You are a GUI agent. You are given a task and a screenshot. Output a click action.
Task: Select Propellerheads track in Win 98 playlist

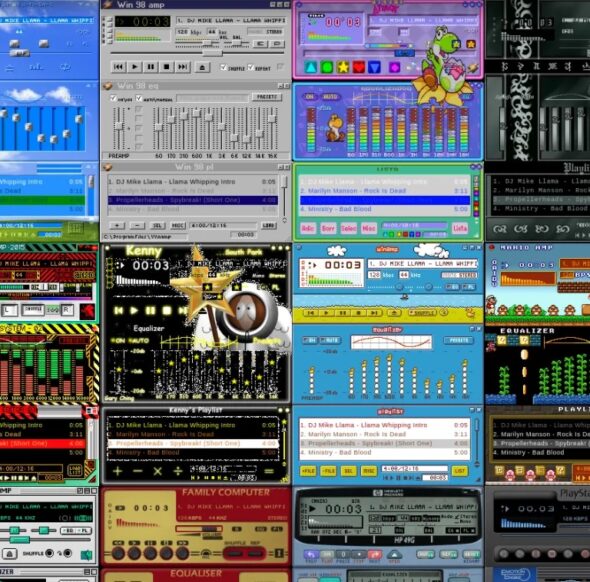coord(193,200)
